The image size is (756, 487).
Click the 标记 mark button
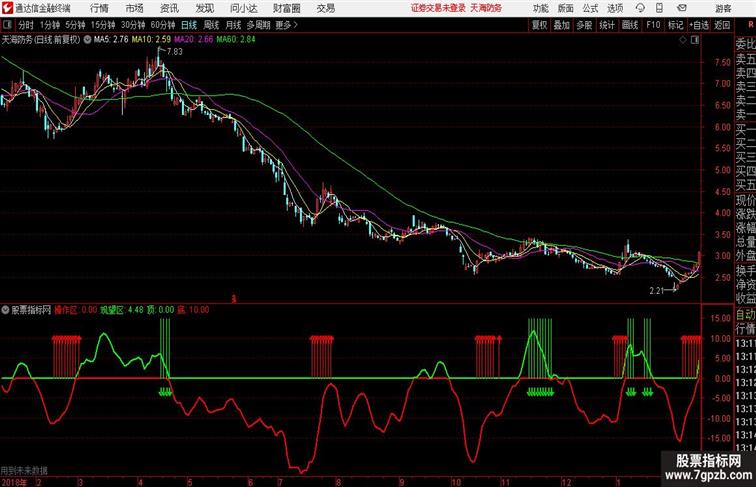675,25
